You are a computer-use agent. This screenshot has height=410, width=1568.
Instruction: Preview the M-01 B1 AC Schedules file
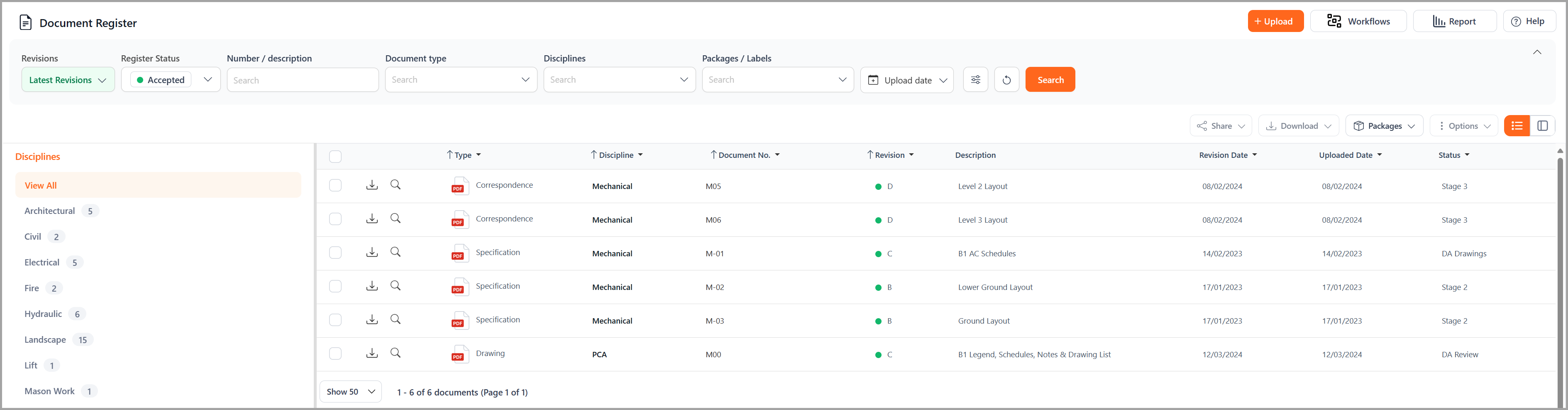tap(396, 252)
